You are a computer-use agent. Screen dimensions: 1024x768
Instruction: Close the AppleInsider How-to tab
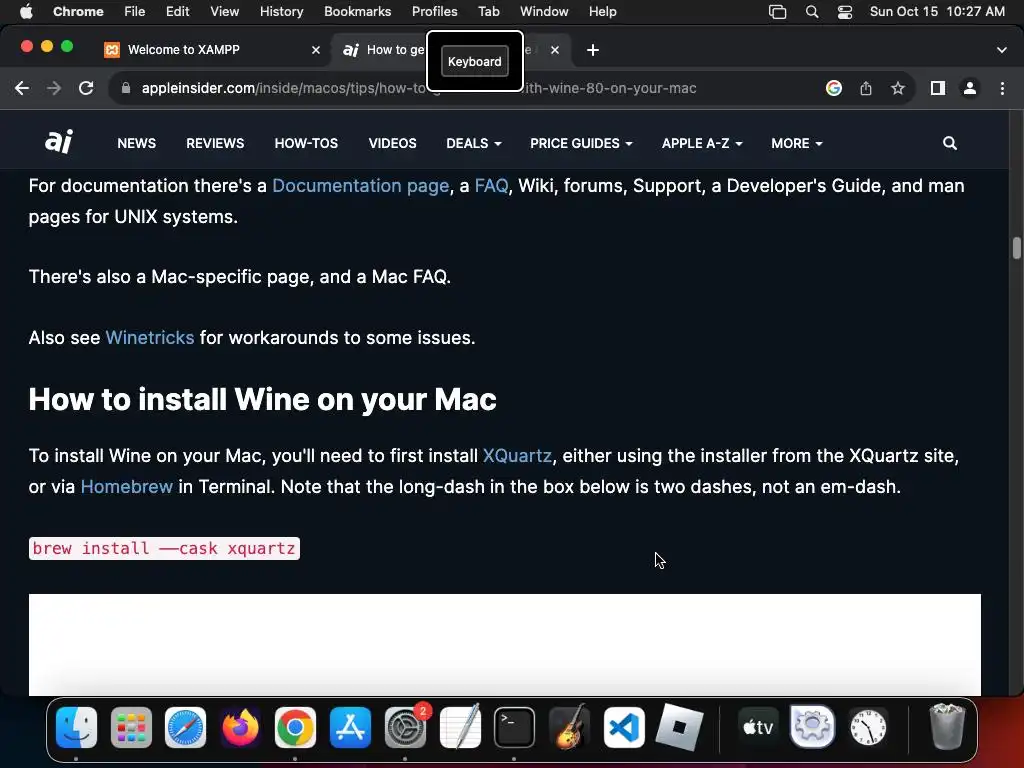[555, 50]
